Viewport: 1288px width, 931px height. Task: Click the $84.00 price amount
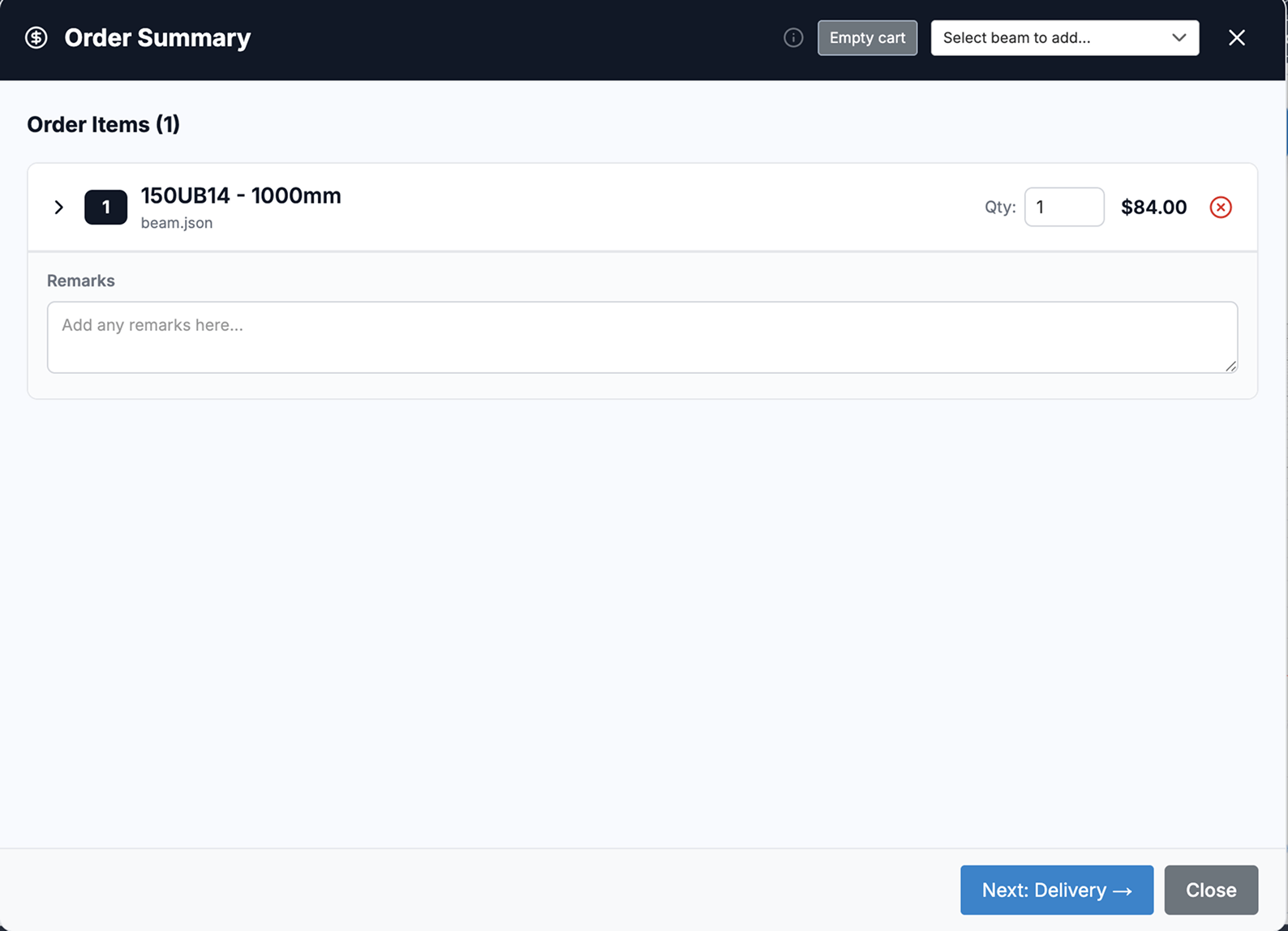click(x=1153, y=208)
